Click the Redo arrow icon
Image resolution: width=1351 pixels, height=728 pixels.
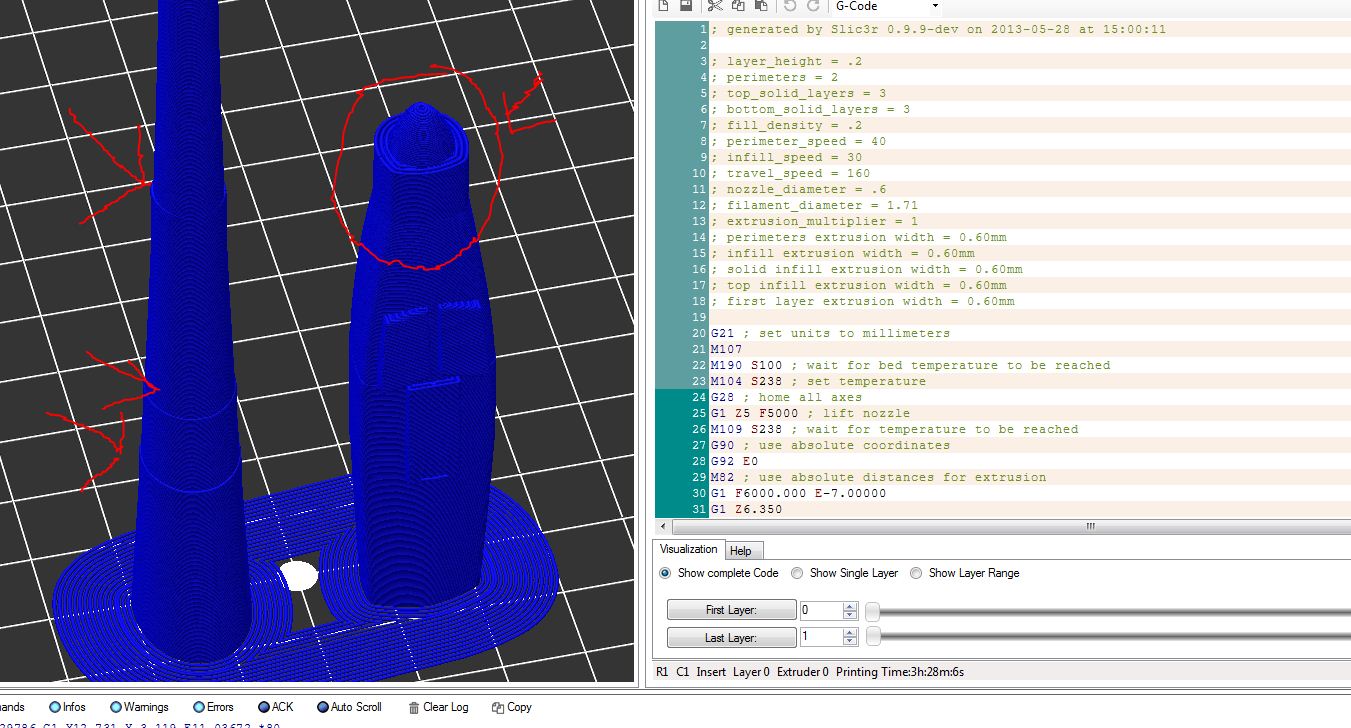click(x=813, y=6)
